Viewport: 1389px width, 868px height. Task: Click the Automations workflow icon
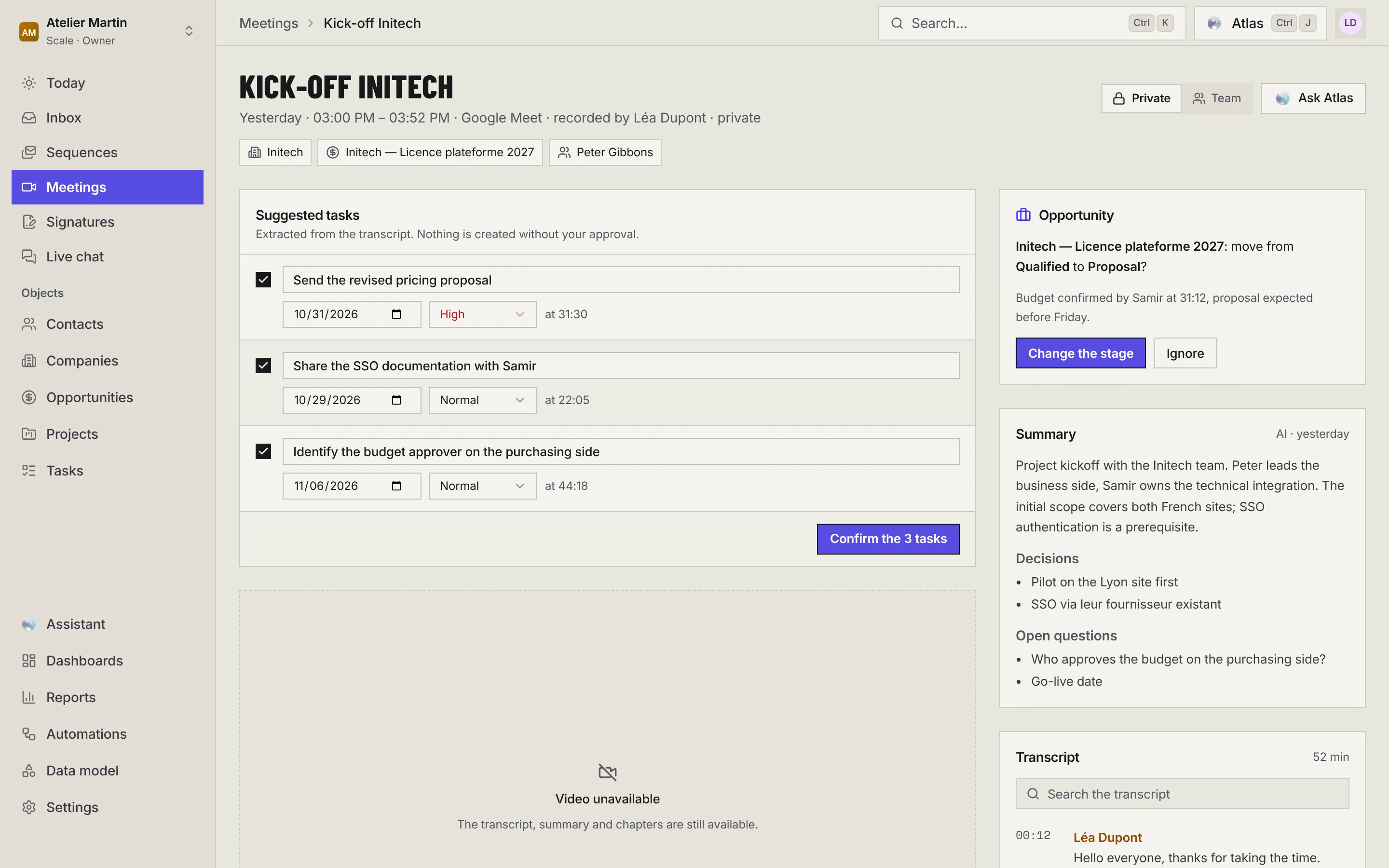coord(29,734)
